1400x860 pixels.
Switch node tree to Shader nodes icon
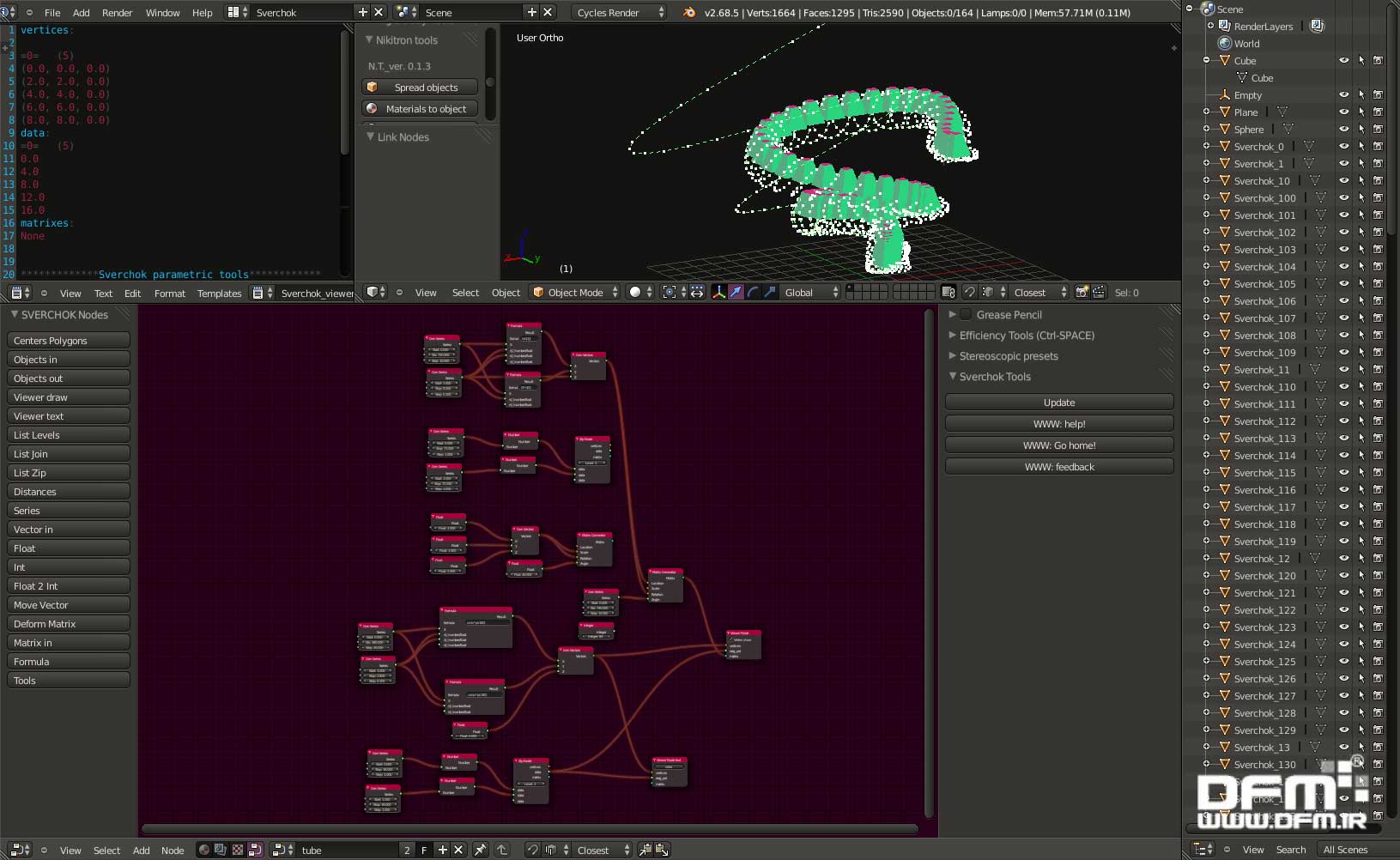coord(204,850)
